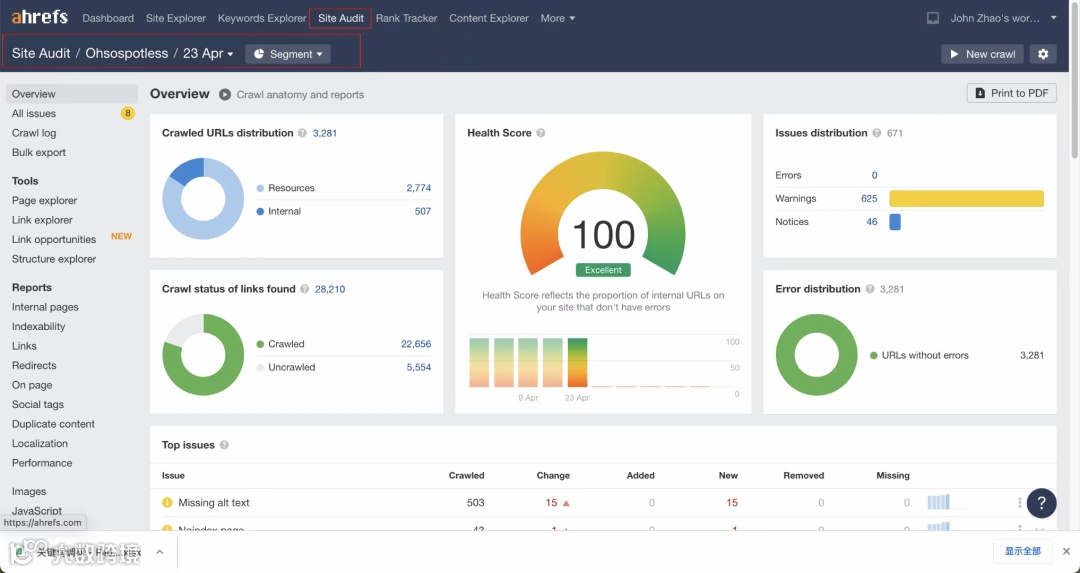Screen dimensions: 1080x573
Task: Click the Print to PDF button
Action: point(1012,93)
